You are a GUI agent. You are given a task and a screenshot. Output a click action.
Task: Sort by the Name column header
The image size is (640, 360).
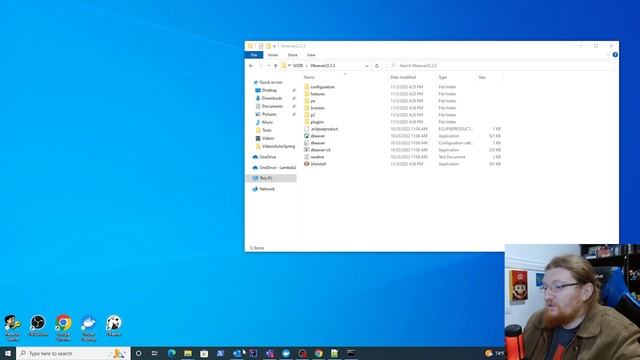click(309, 77)
